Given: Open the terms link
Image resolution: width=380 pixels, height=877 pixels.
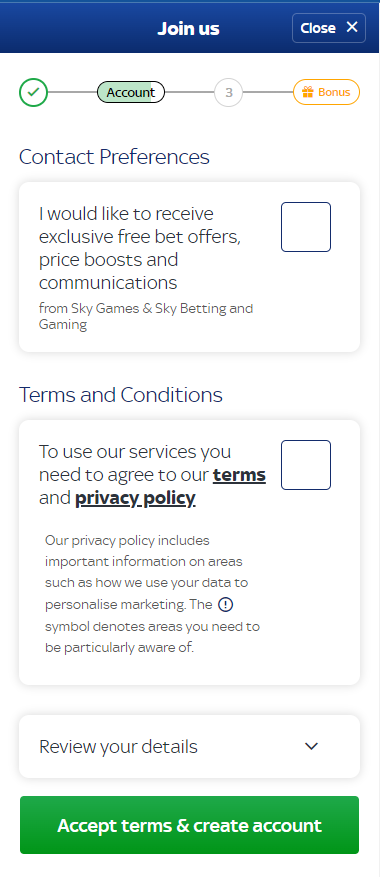Looking at the screenshot, I should [240, 475].
